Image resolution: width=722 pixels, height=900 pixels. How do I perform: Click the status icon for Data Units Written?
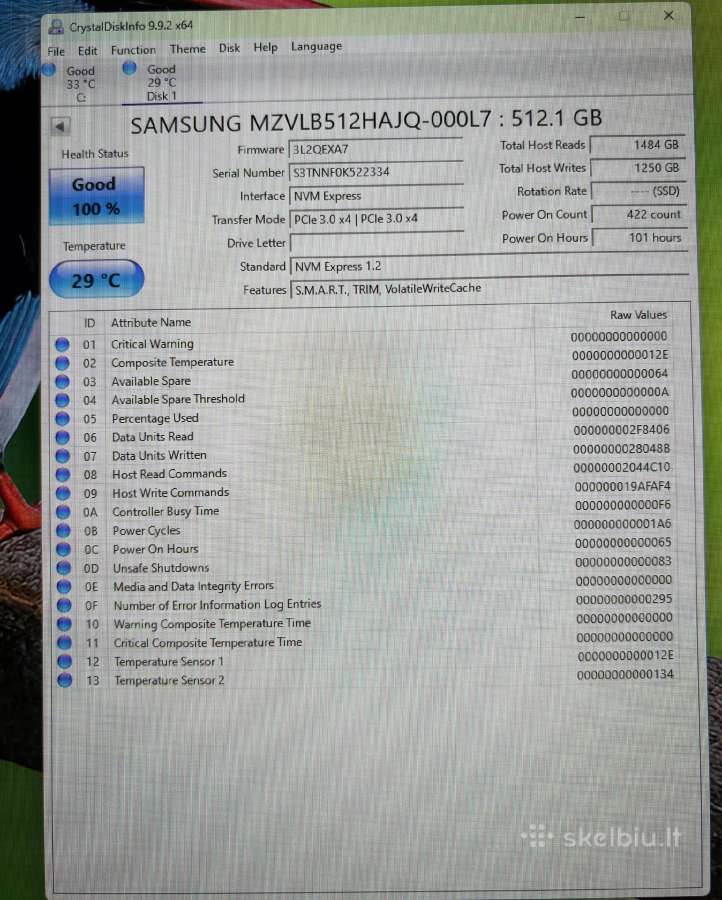[x=63, y=456]
